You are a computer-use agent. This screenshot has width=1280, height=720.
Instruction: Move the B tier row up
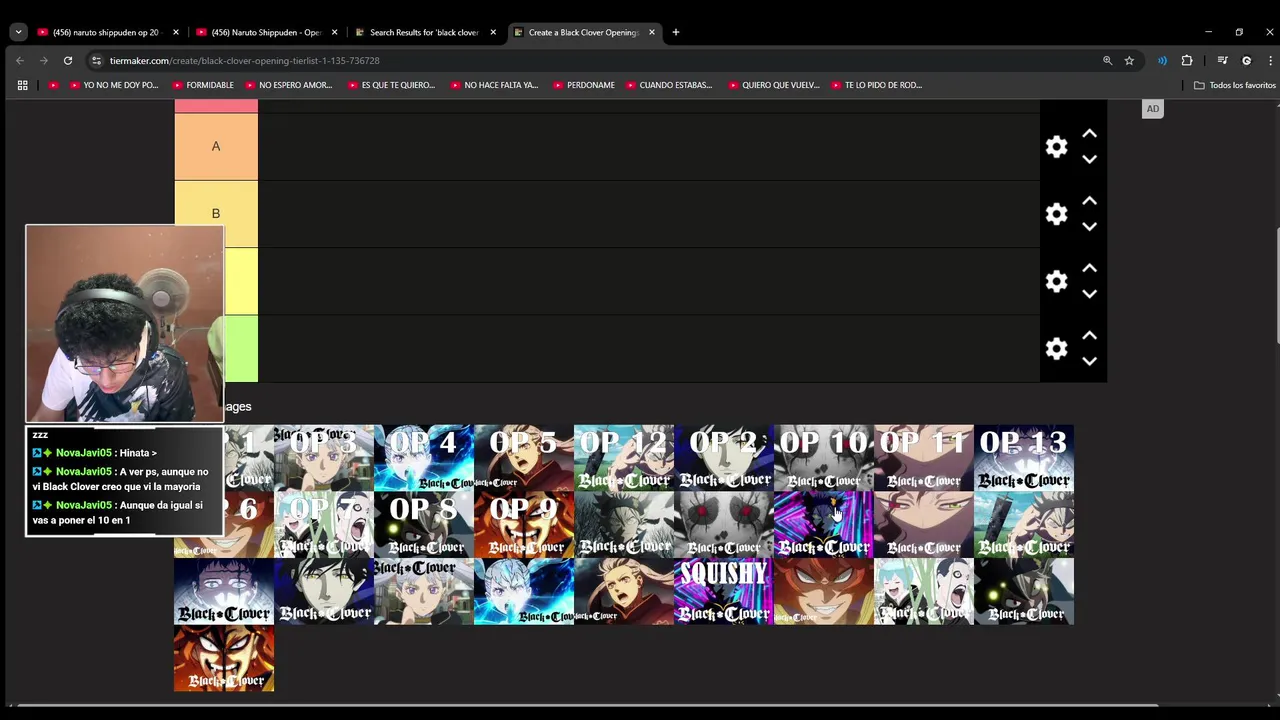tap(1089, 201)
